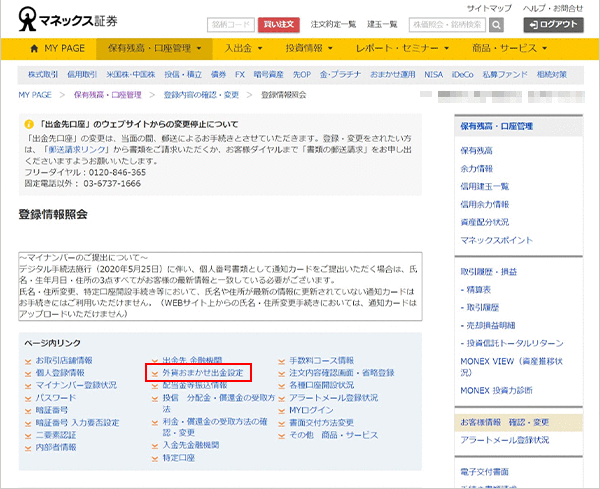Open 建玉一覧 in the header

[382, 24]
